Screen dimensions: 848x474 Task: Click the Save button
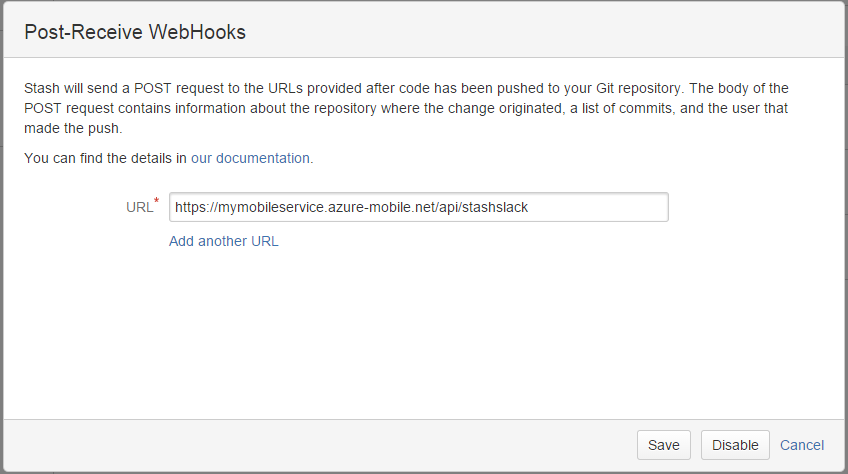pos(663,445)
